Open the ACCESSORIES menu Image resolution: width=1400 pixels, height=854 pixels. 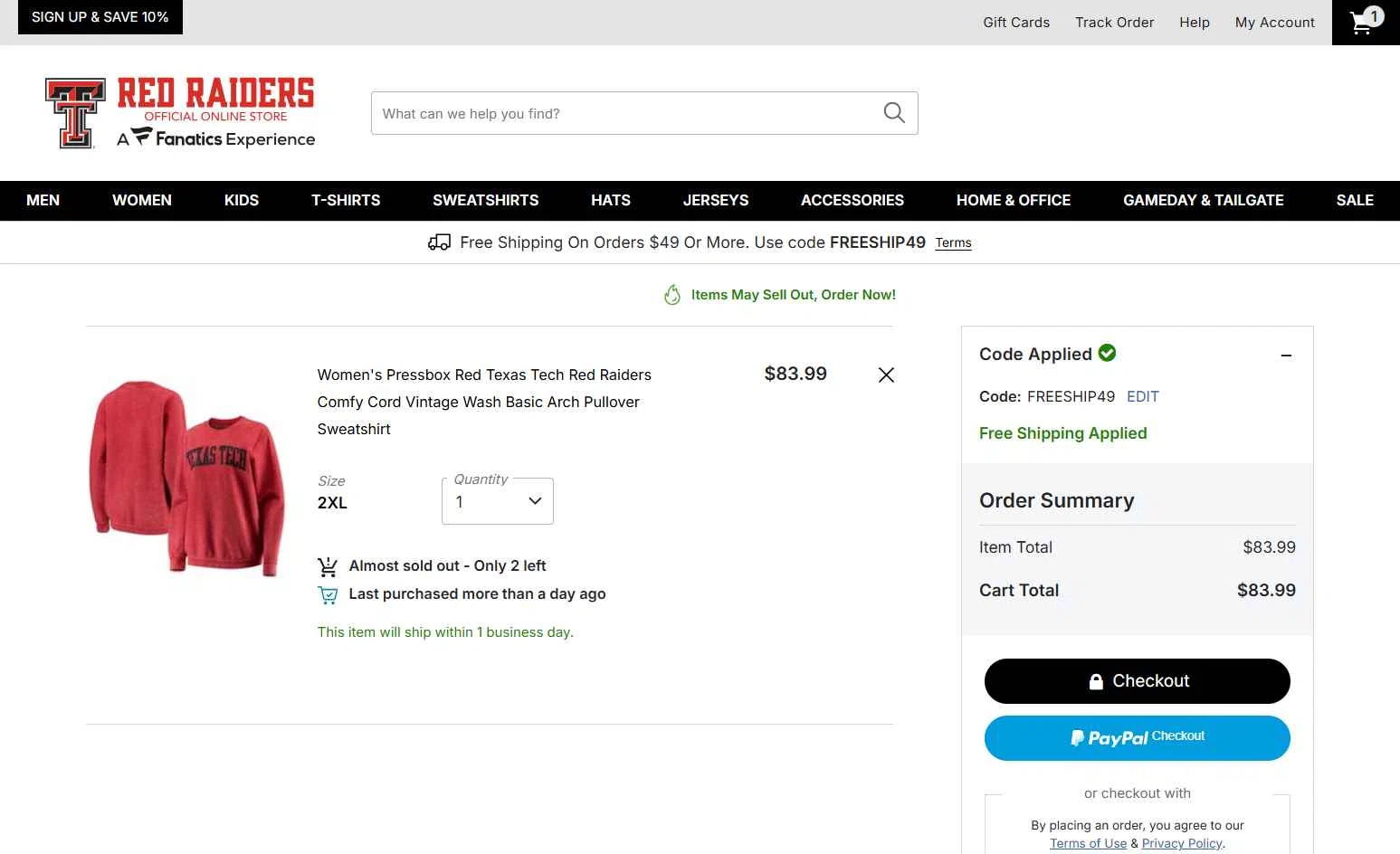tap(852, 200)
